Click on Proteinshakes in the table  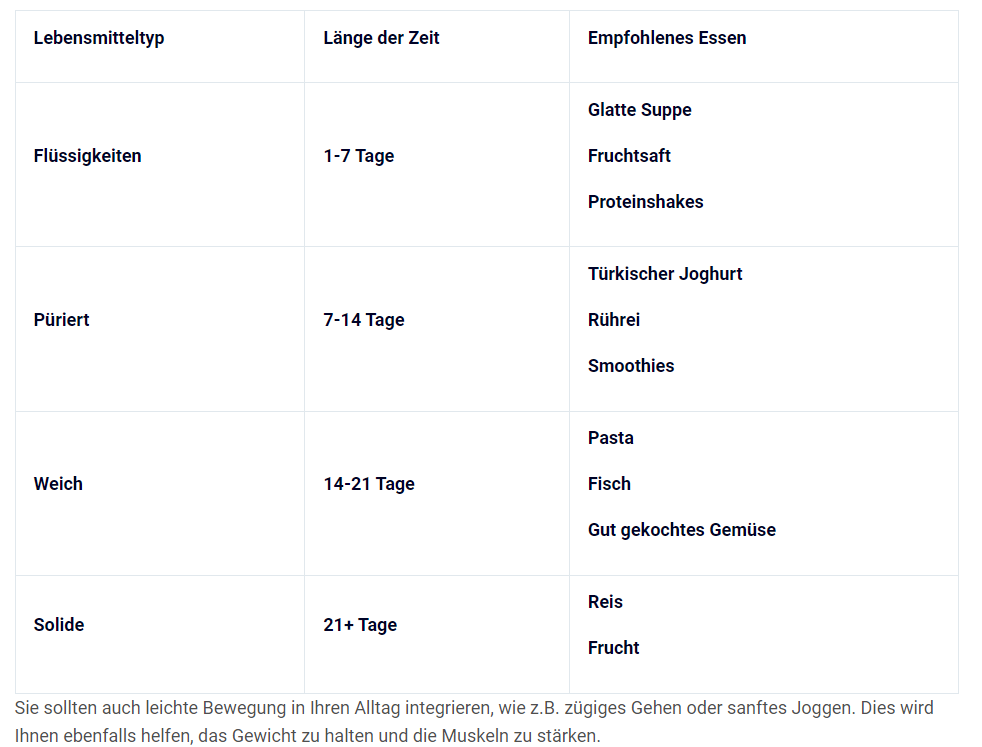pos(645,202)
